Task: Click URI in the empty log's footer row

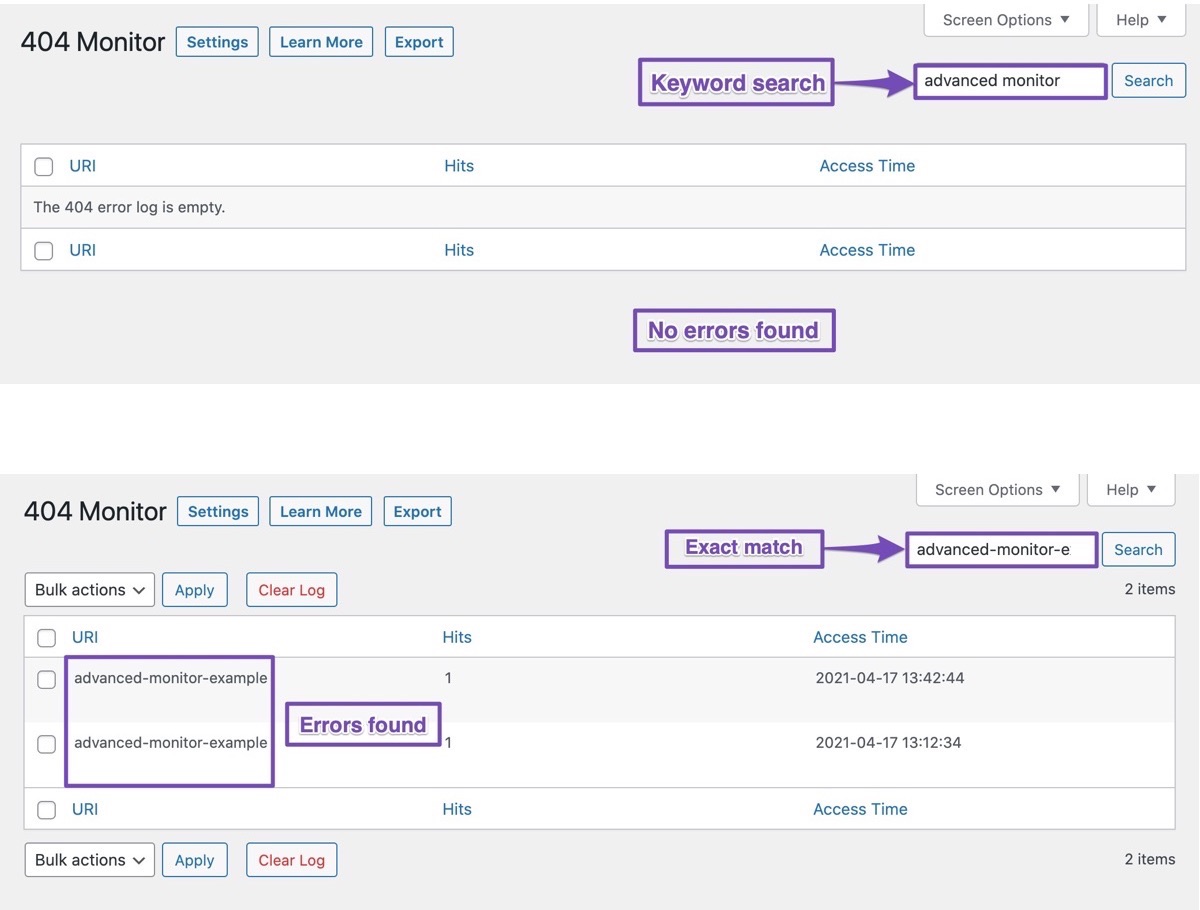Action: (x=83, y=250)
